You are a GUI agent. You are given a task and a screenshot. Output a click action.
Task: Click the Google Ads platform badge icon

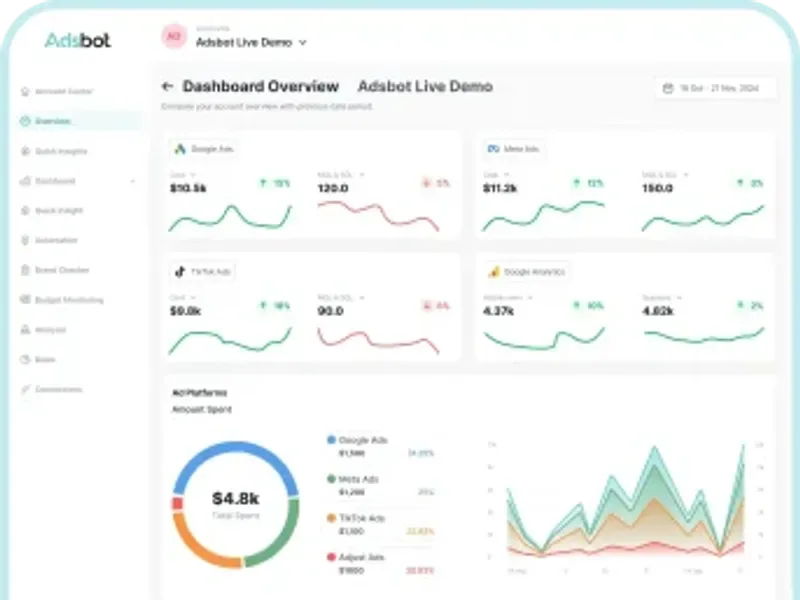(180, 149)
